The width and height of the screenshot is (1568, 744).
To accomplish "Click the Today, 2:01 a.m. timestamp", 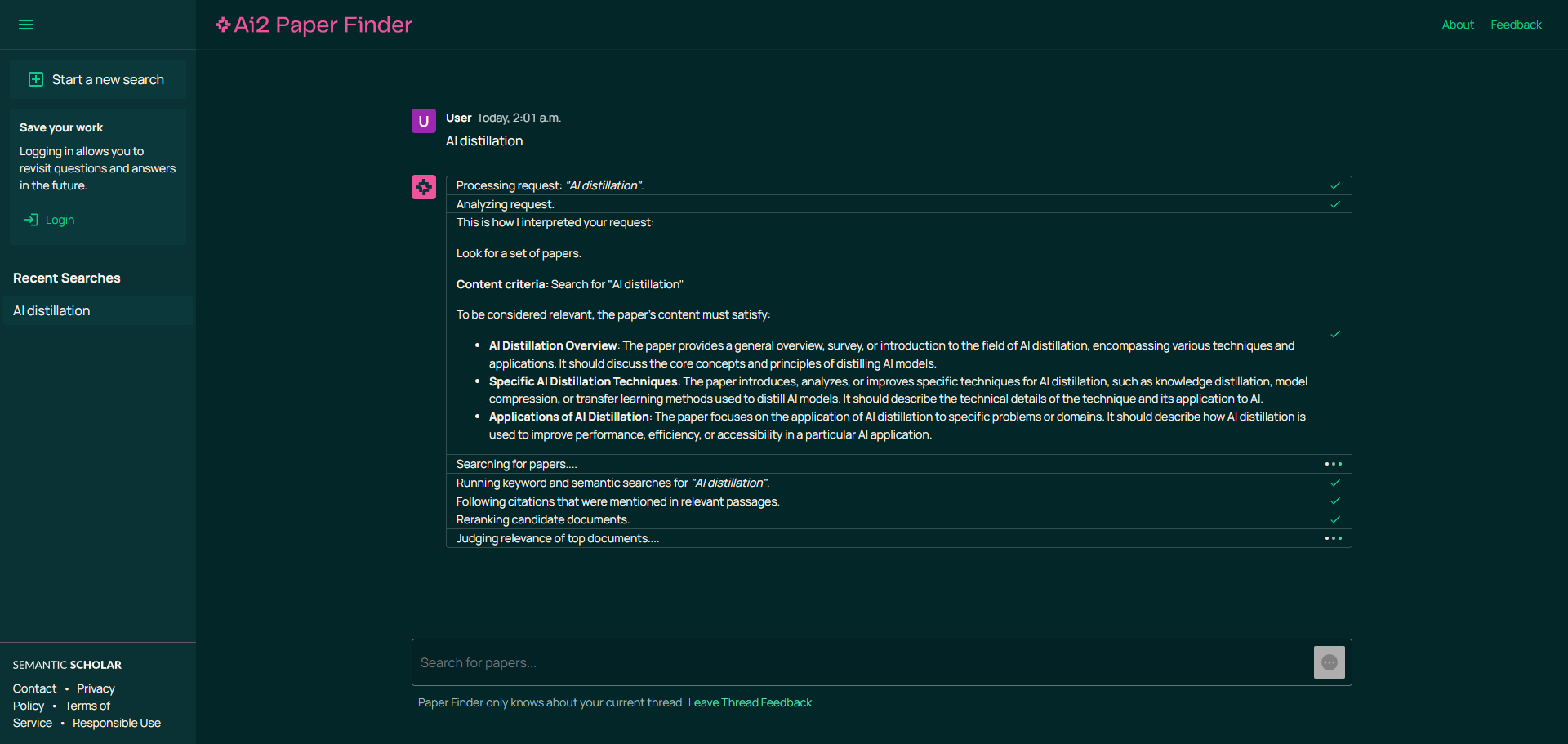I will click(519, 118).
